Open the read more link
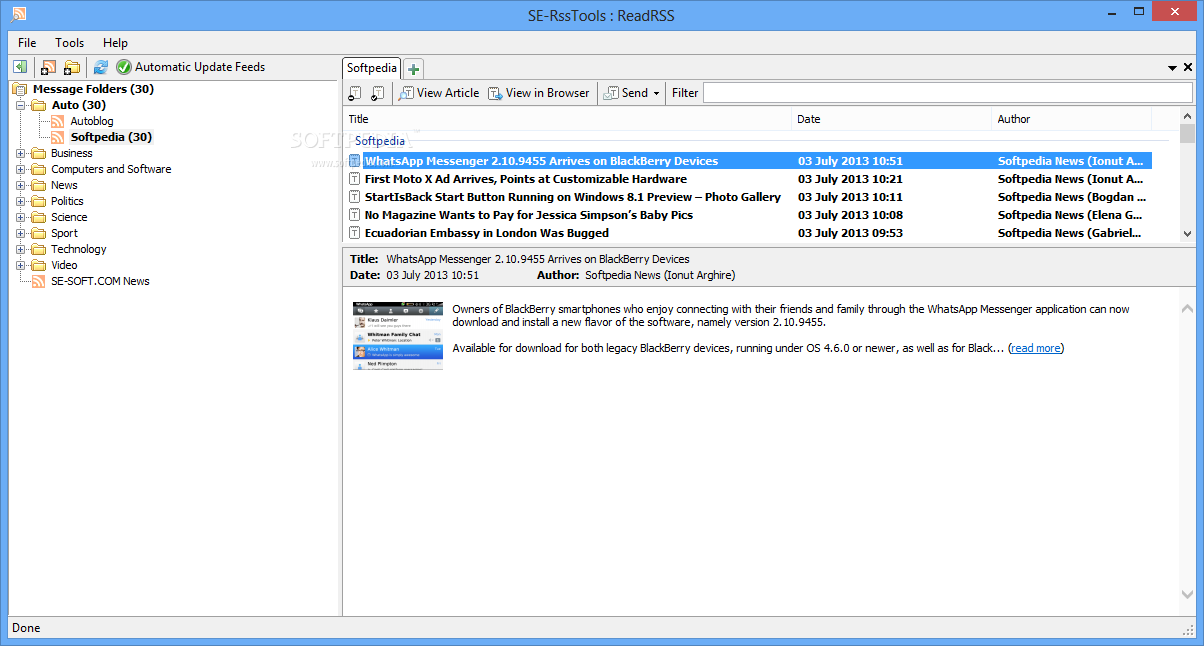The height and width of the screenshot is (646, 1204). pyautogui.click(x=1036, y=348)
